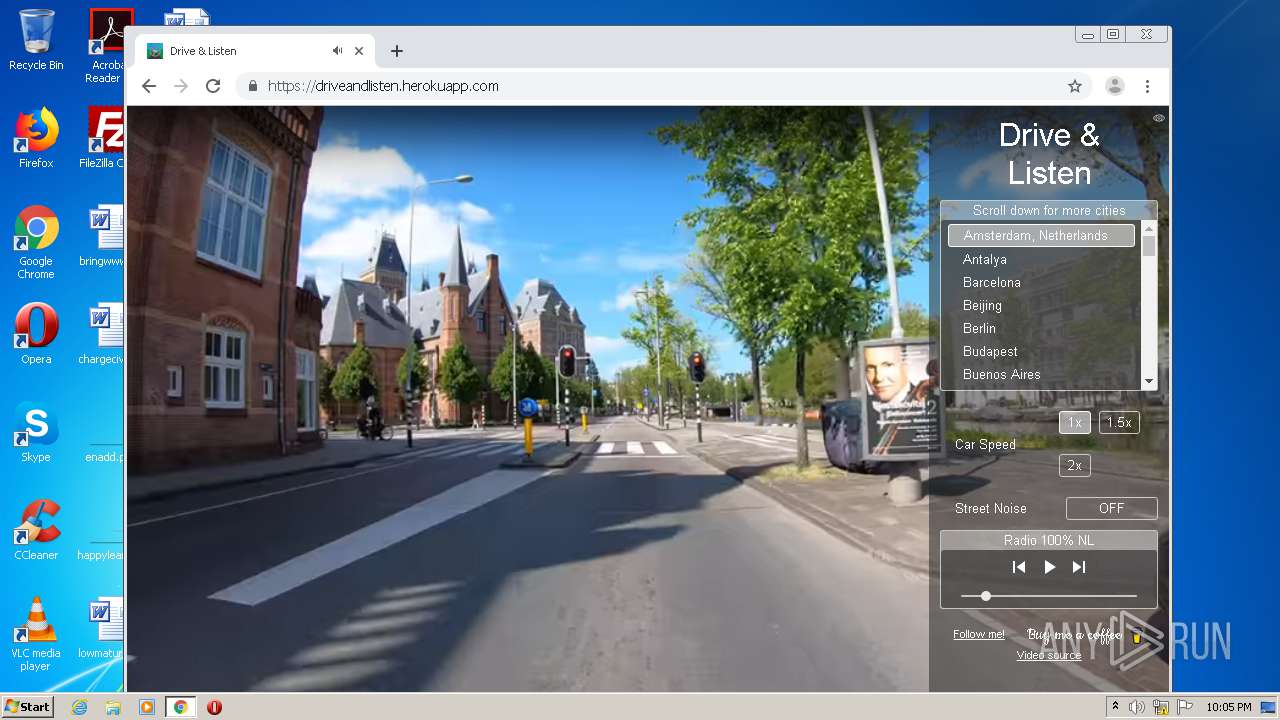Go forward in the browser
The image size is (1280, 720).
[181, 86]
